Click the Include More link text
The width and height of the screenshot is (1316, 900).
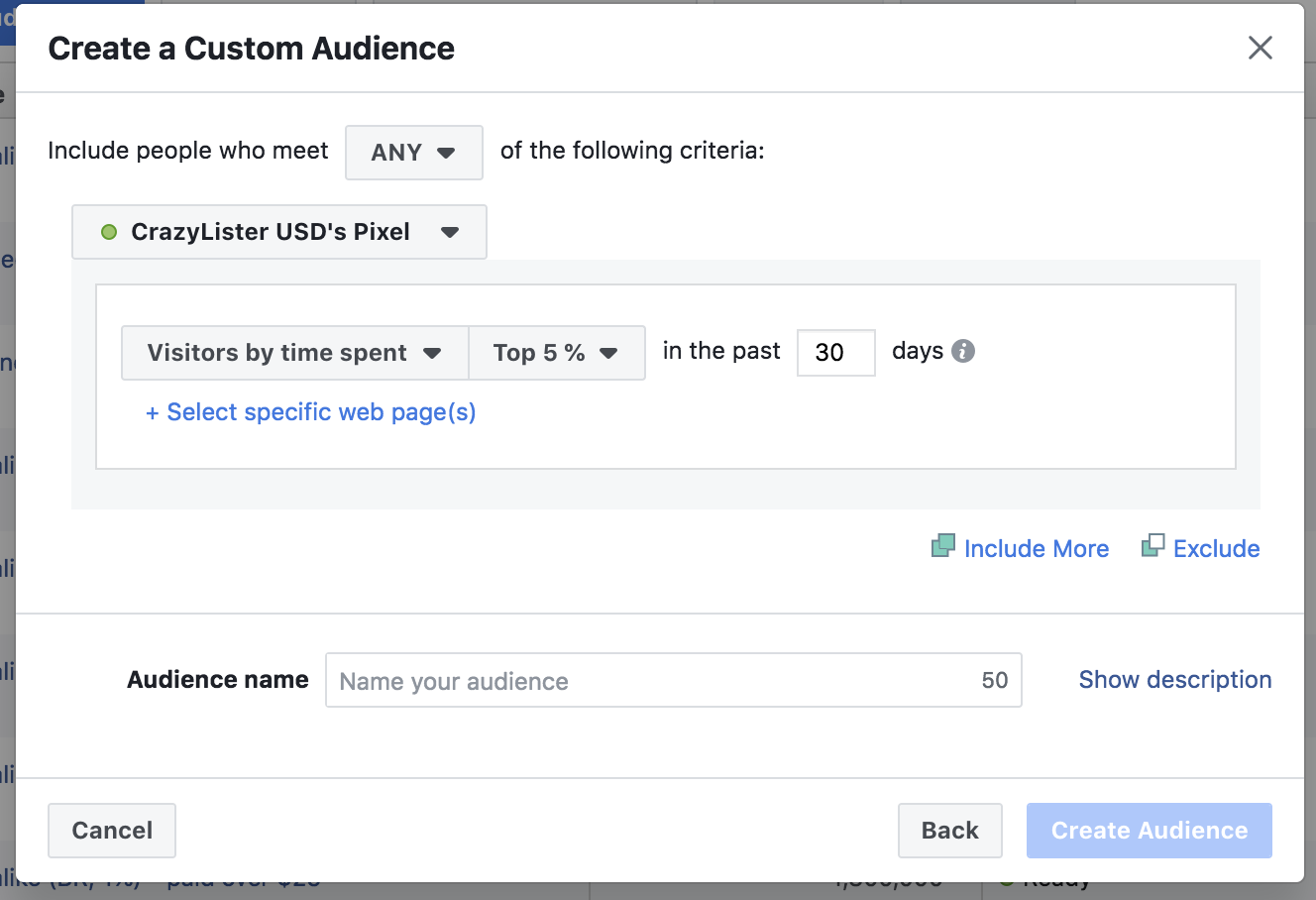[x=1036, y=549]
